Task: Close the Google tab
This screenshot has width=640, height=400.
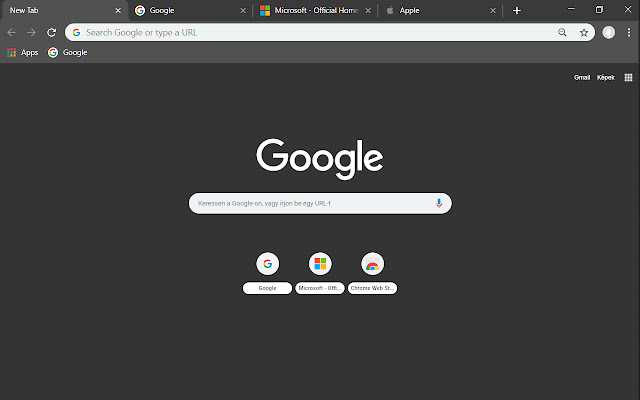Action: (243, 11)
